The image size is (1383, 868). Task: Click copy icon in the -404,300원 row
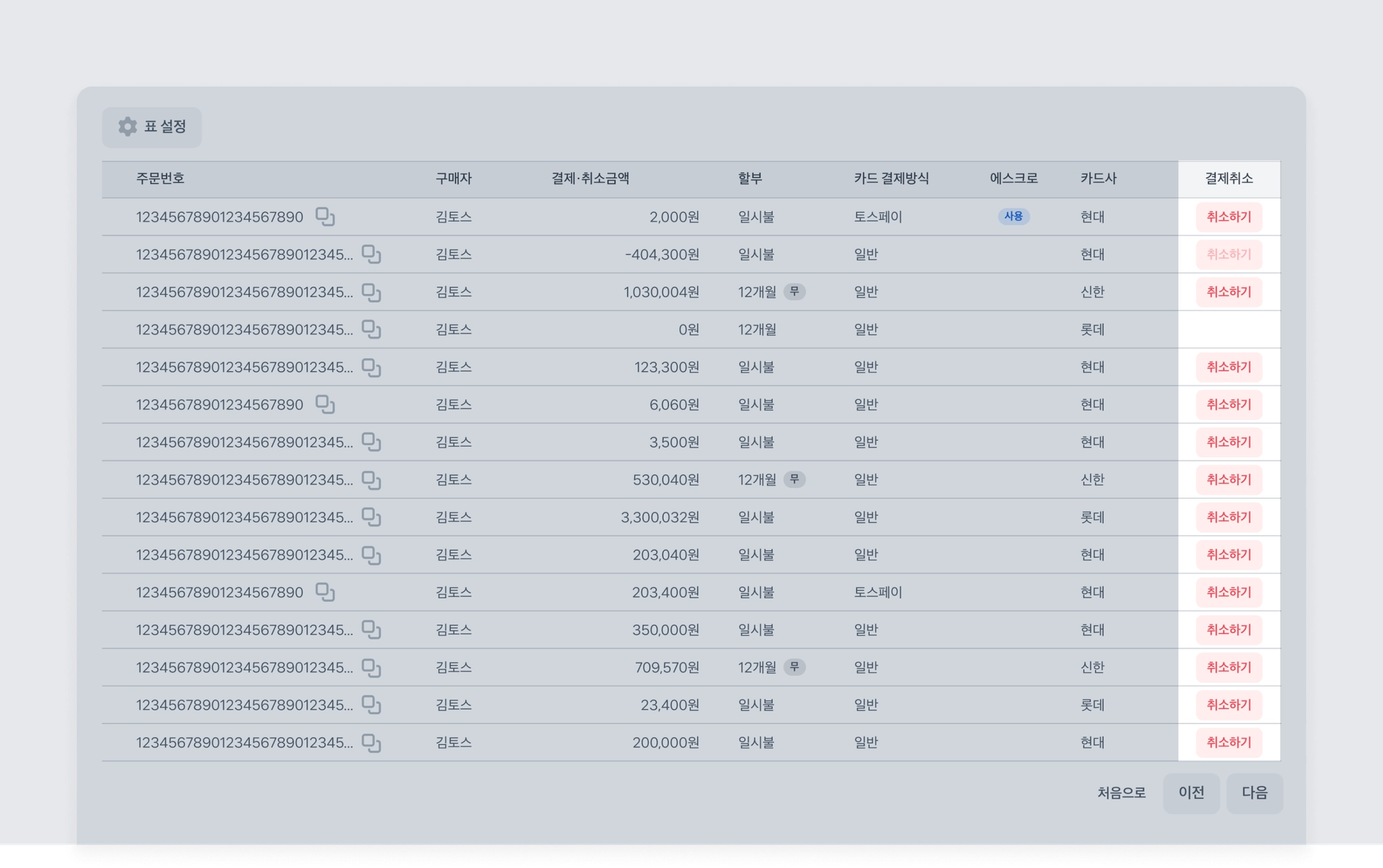(371, 254)
